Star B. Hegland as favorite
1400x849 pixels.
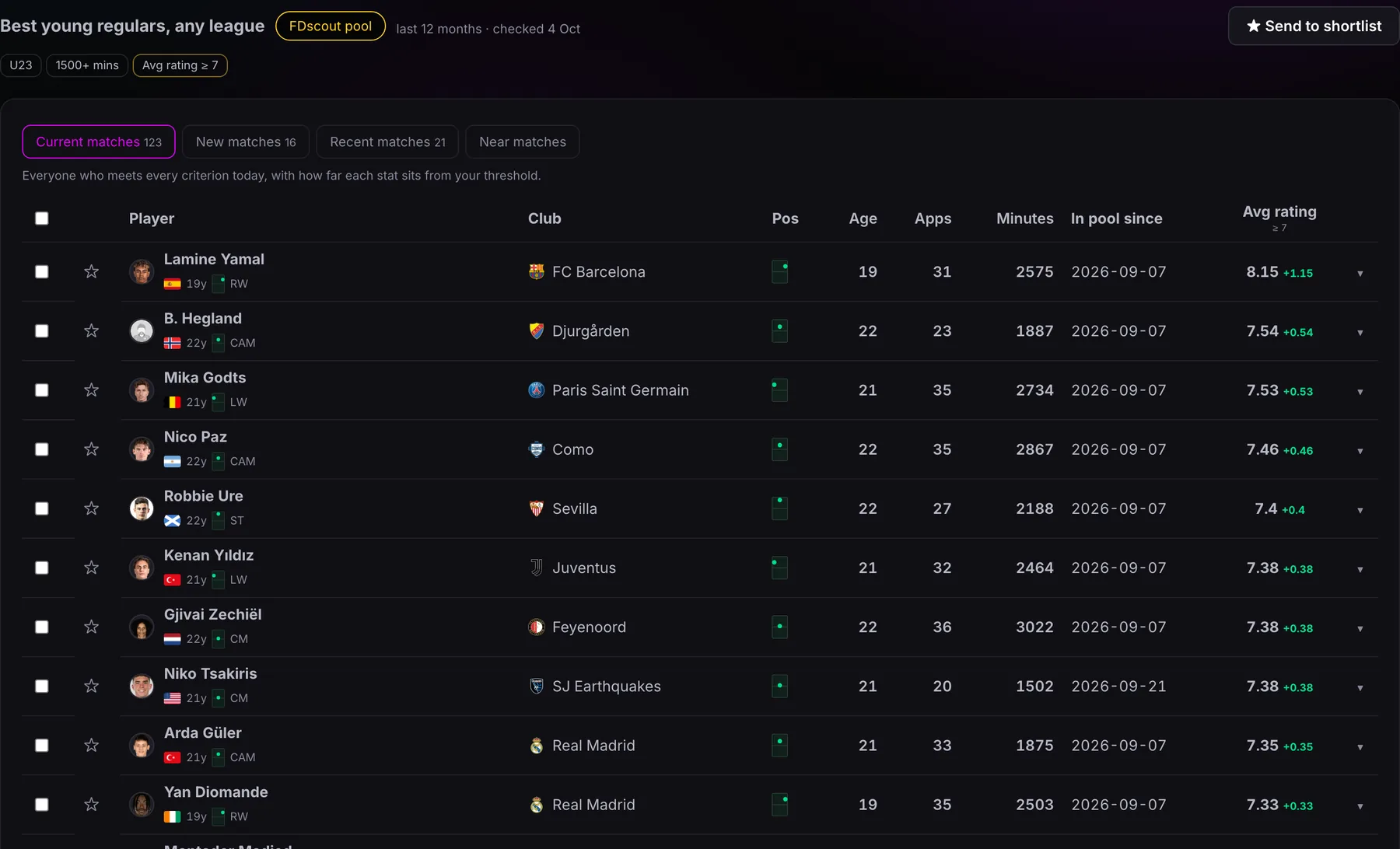[91, 330]
